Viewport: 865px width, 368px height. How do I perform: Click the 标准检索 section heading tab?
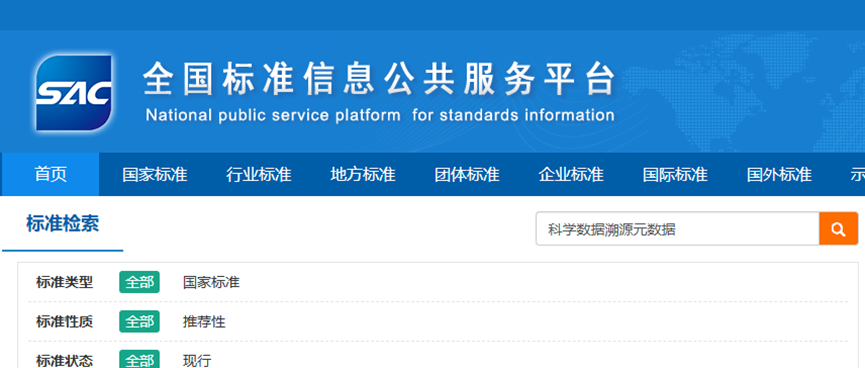pos(62,224)
